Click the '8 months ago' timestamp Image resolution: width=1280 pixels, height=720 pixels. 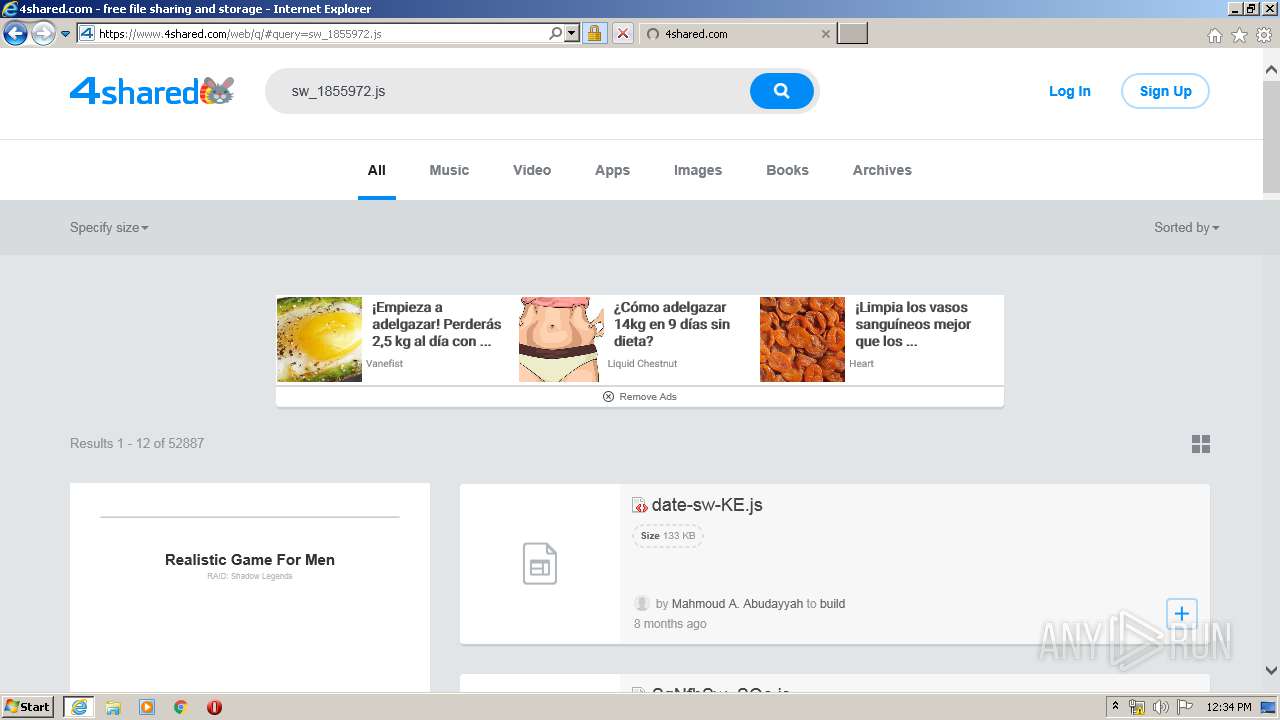click(670, 624)
